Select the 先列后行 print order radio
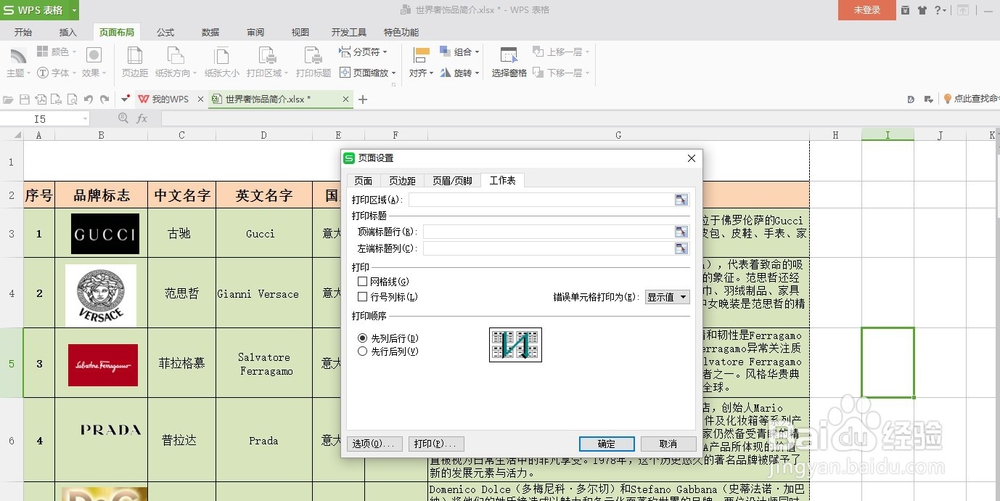Screen dimensions: 1000x501 [362, 338]
